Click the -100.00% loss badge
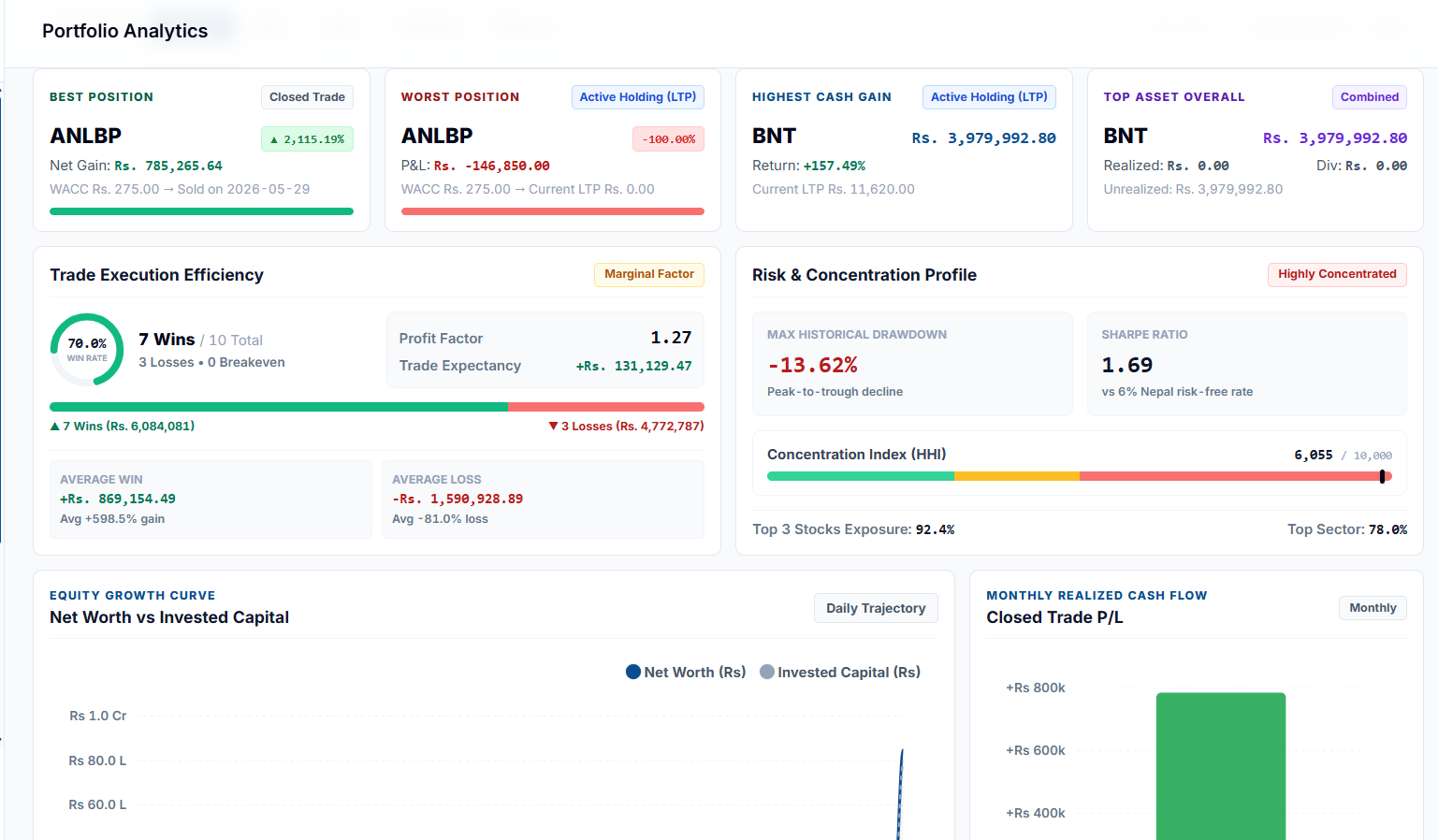Image resolution: width=1438 pixels, height=840 pixels. pos(668,139)
